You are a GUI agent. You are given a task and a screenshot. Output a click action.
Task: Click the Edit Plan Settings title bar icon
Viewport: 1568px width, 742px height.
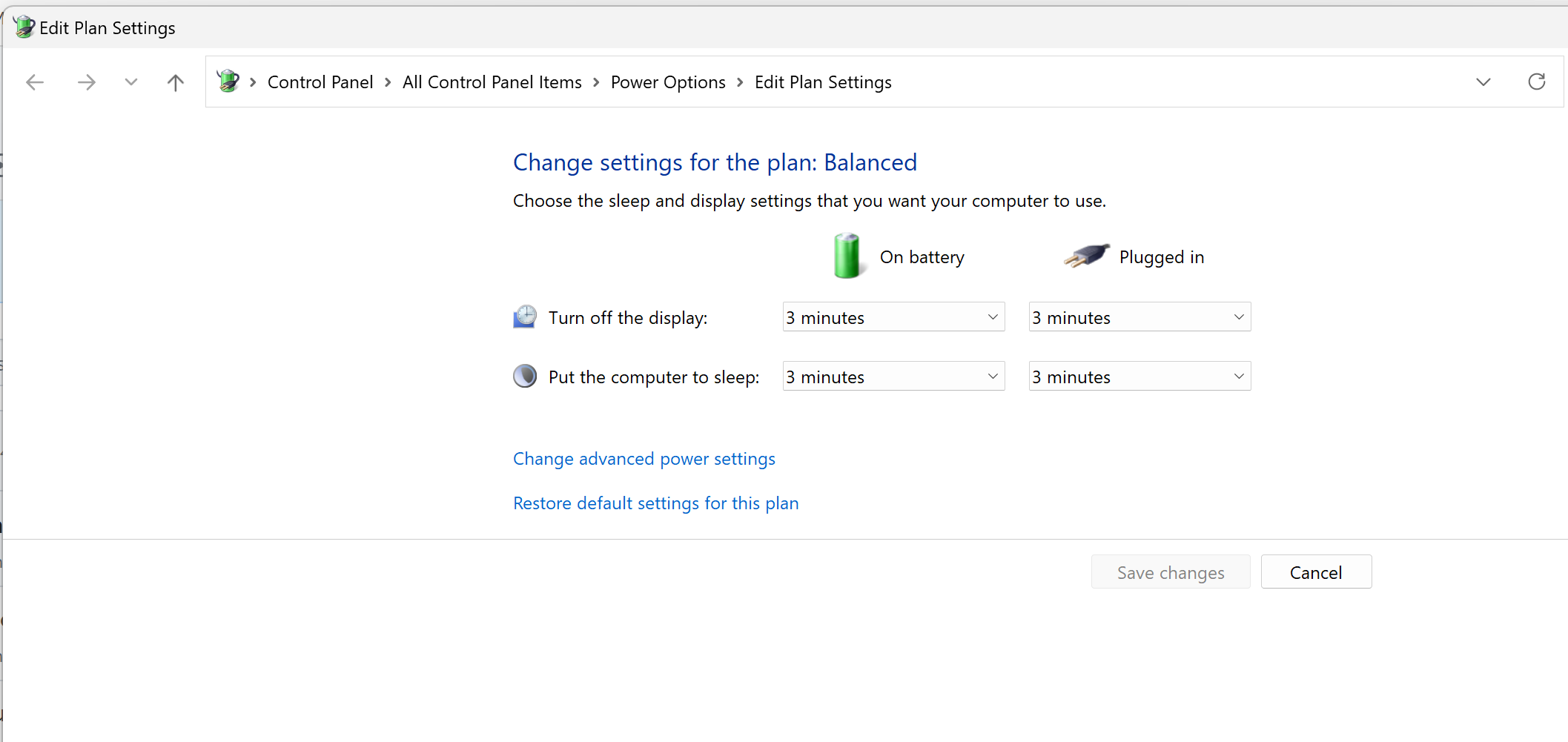pyautogui.click(x=23, y=27)
